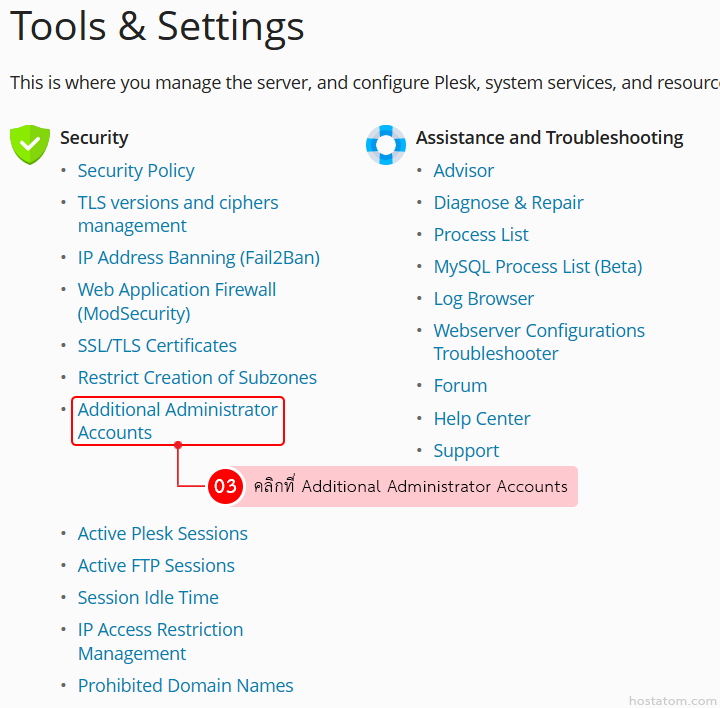The width and height of the screenshot is (720, 708).
Task: Open Web Application Firewall (ModSecurity)
Action: pos(176,301)
